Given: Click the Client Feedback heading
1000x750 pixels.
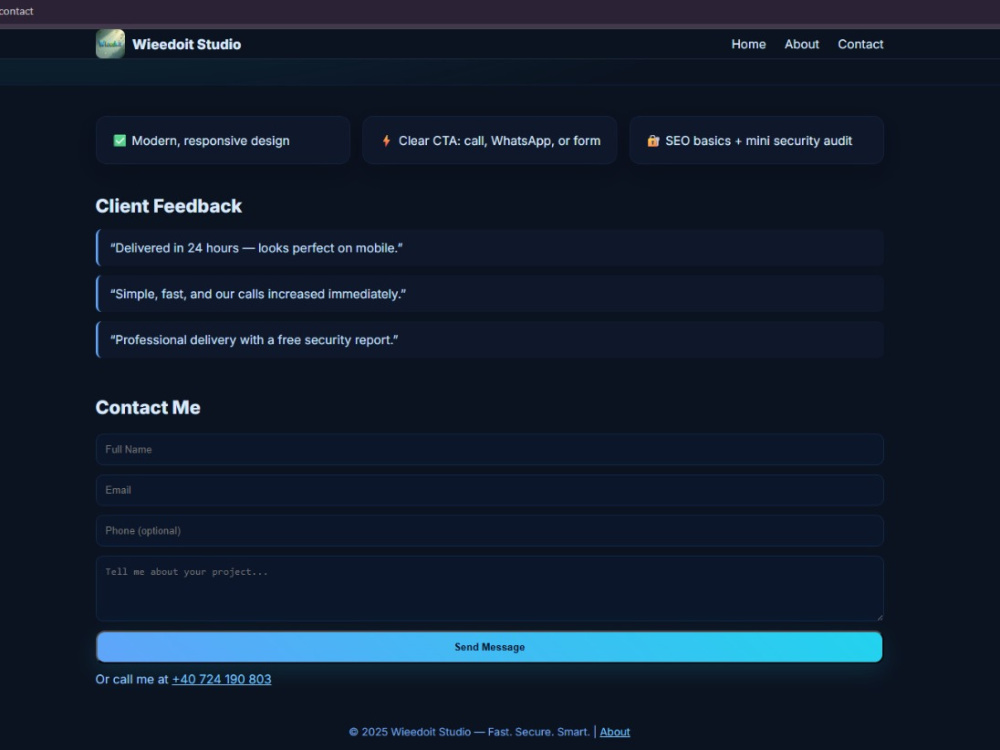Looking at the screenshot, I should pos(168,206).
